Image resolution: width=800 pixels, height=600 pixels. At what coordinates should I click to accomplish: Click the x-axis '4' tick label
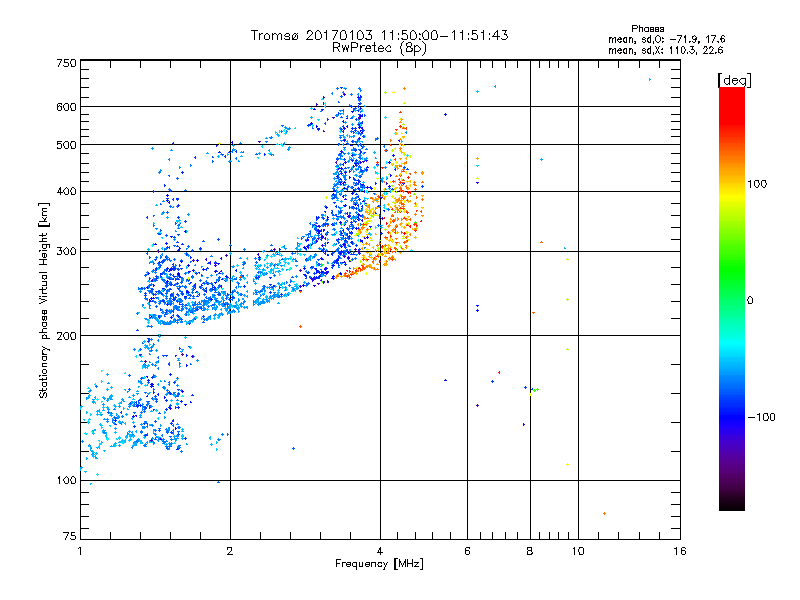pos(380,551)
